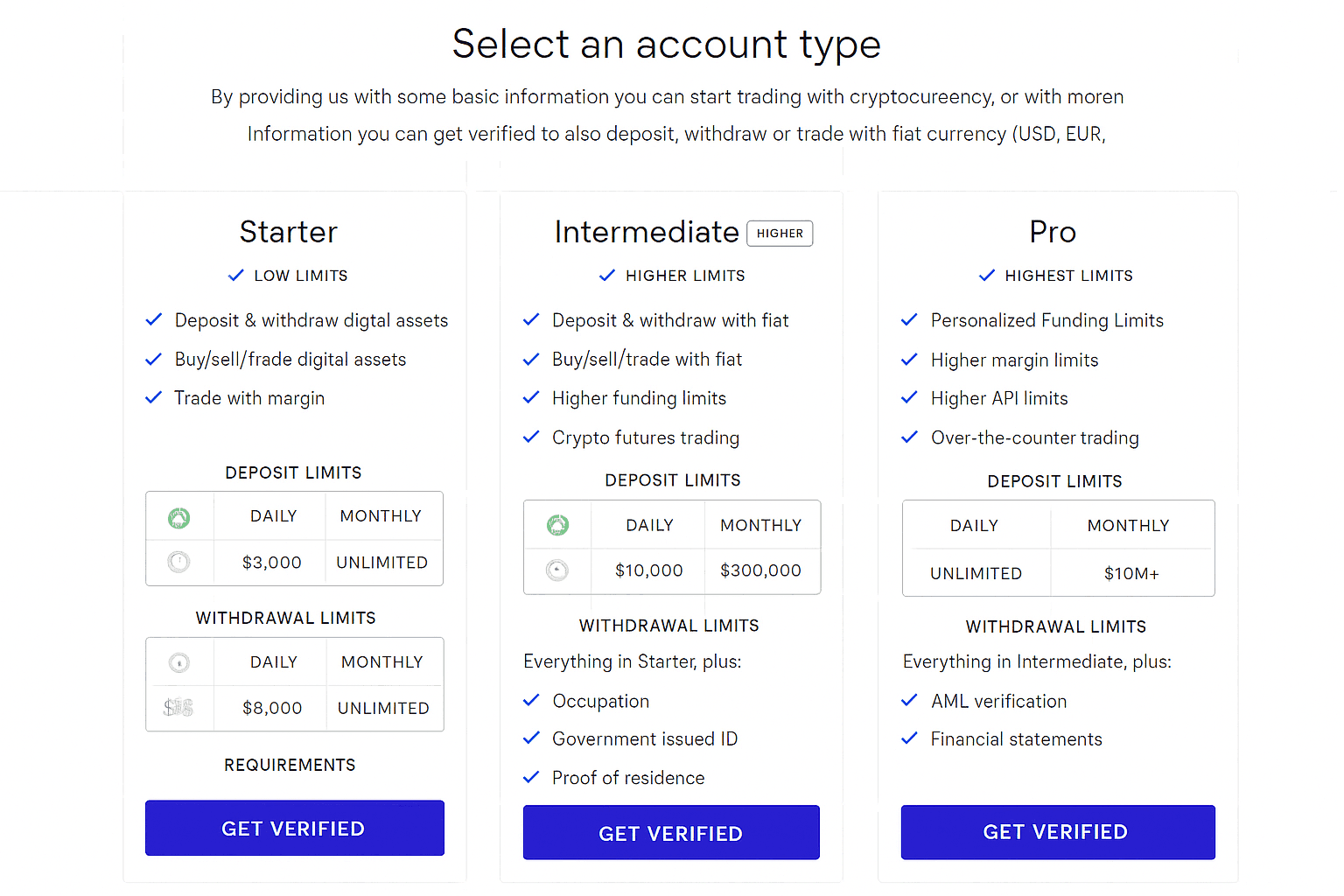Image resolution: width=1344 pixels, height=896 pixels.
Task: Click the Starter $3,000 daily deposit cell
Action: (271, 563)
